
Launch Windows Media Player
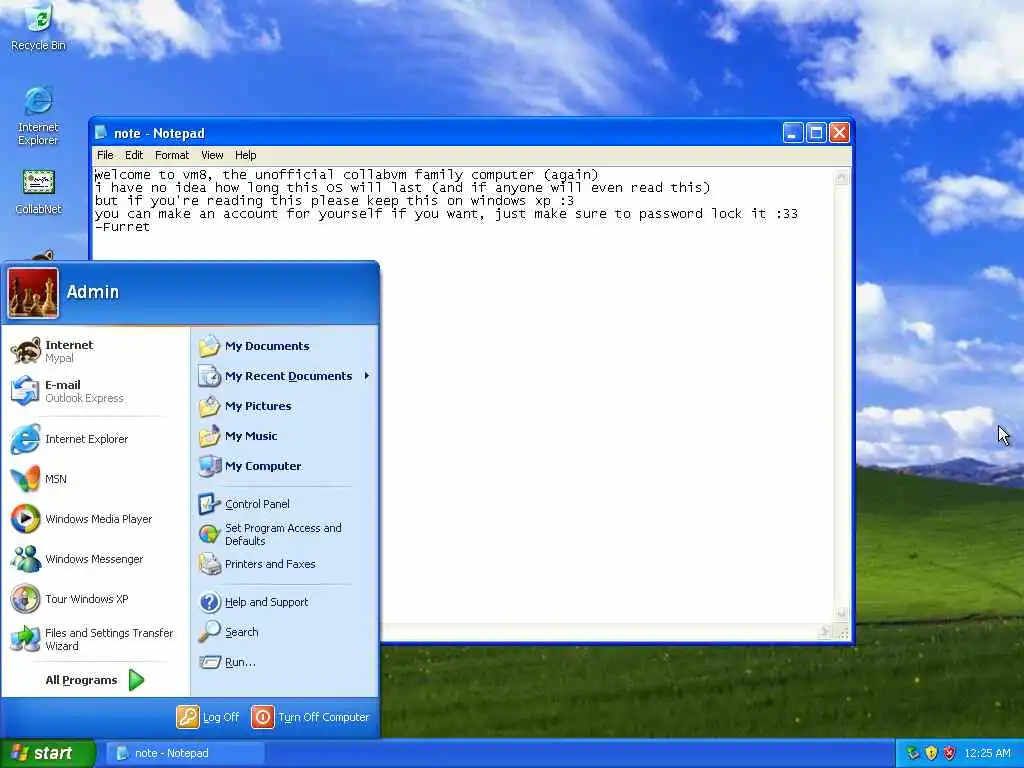coord(96,519)
